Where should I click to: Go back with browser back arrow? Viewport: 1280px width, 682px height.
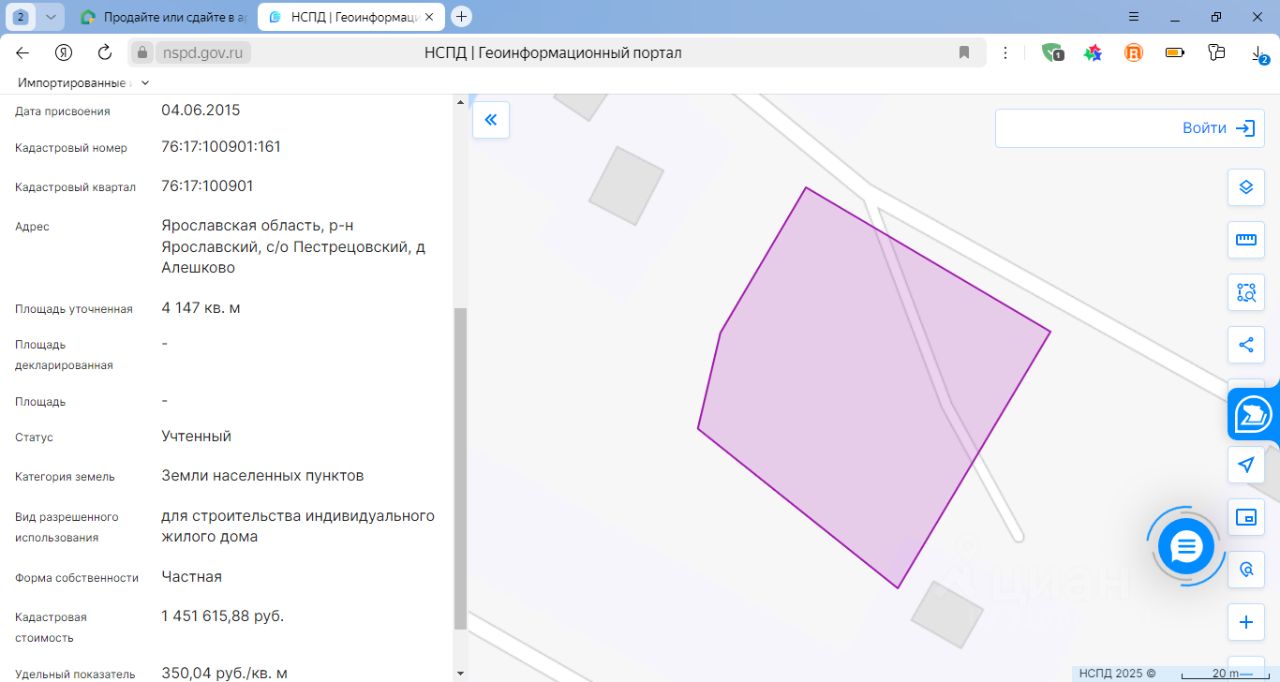(x=23, y=53)
